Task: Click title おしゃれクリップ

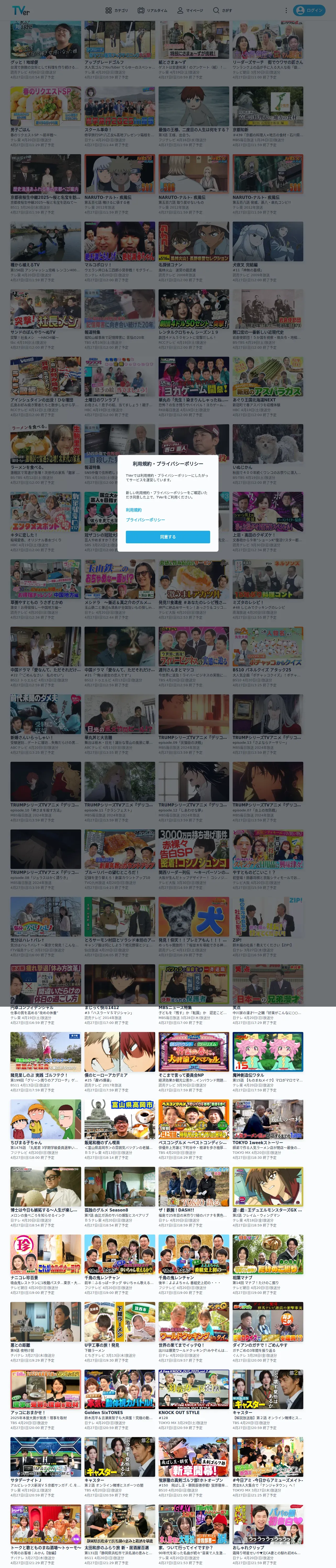Action: 248,1548
